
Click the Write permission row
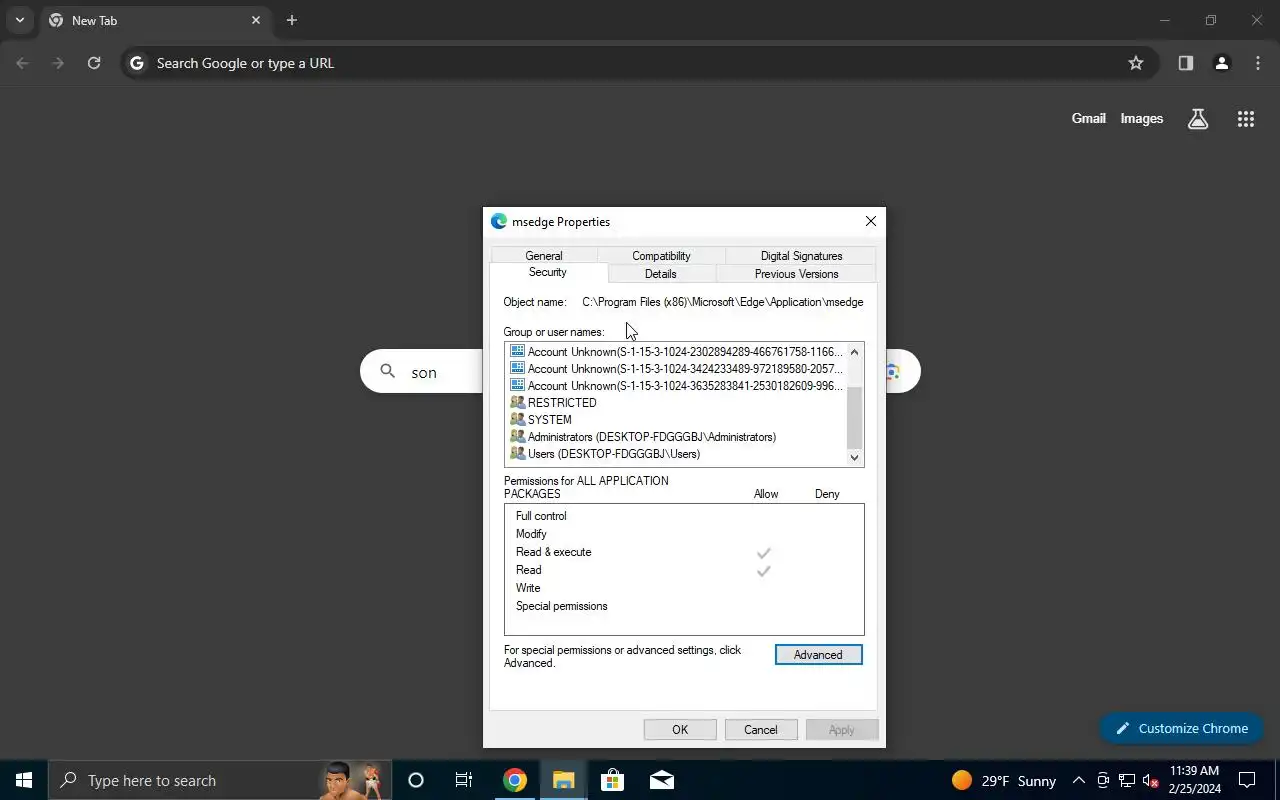point(684,588)
